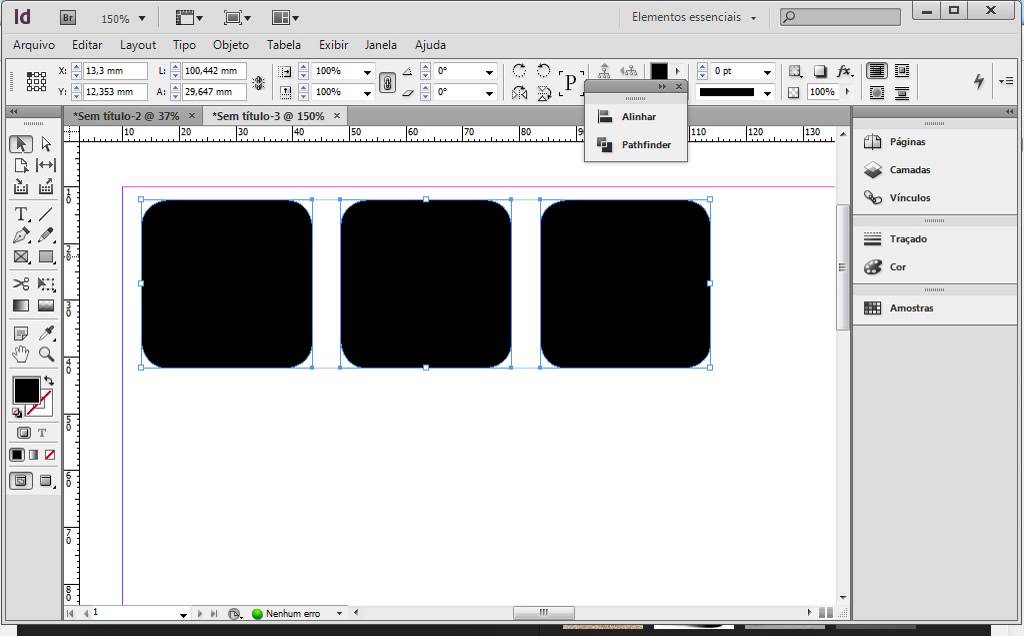
Task: Select the Zoom magnifier tool
Action: (x=46, y=355)
